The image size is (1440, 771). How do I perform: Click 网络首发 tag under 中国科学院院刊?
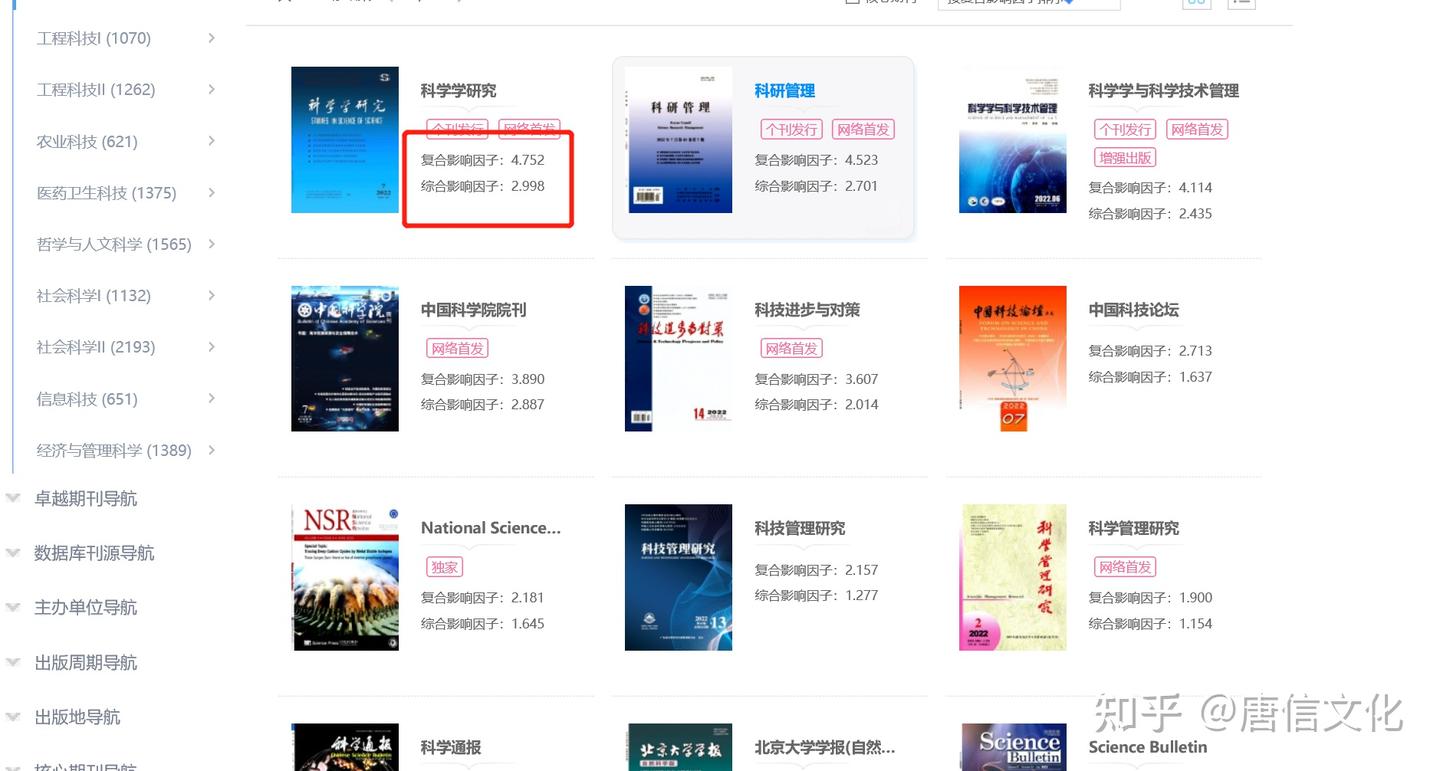coord(457,348)
